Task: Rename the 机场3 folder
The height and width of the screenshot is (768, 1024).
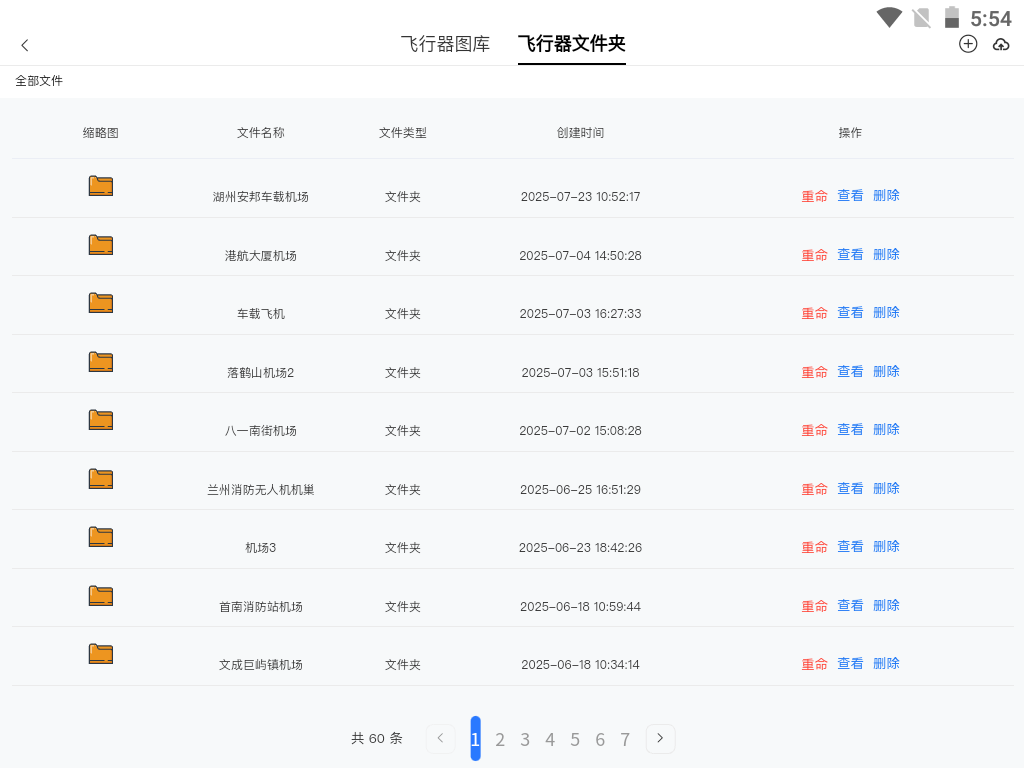Action: (814, 547)
